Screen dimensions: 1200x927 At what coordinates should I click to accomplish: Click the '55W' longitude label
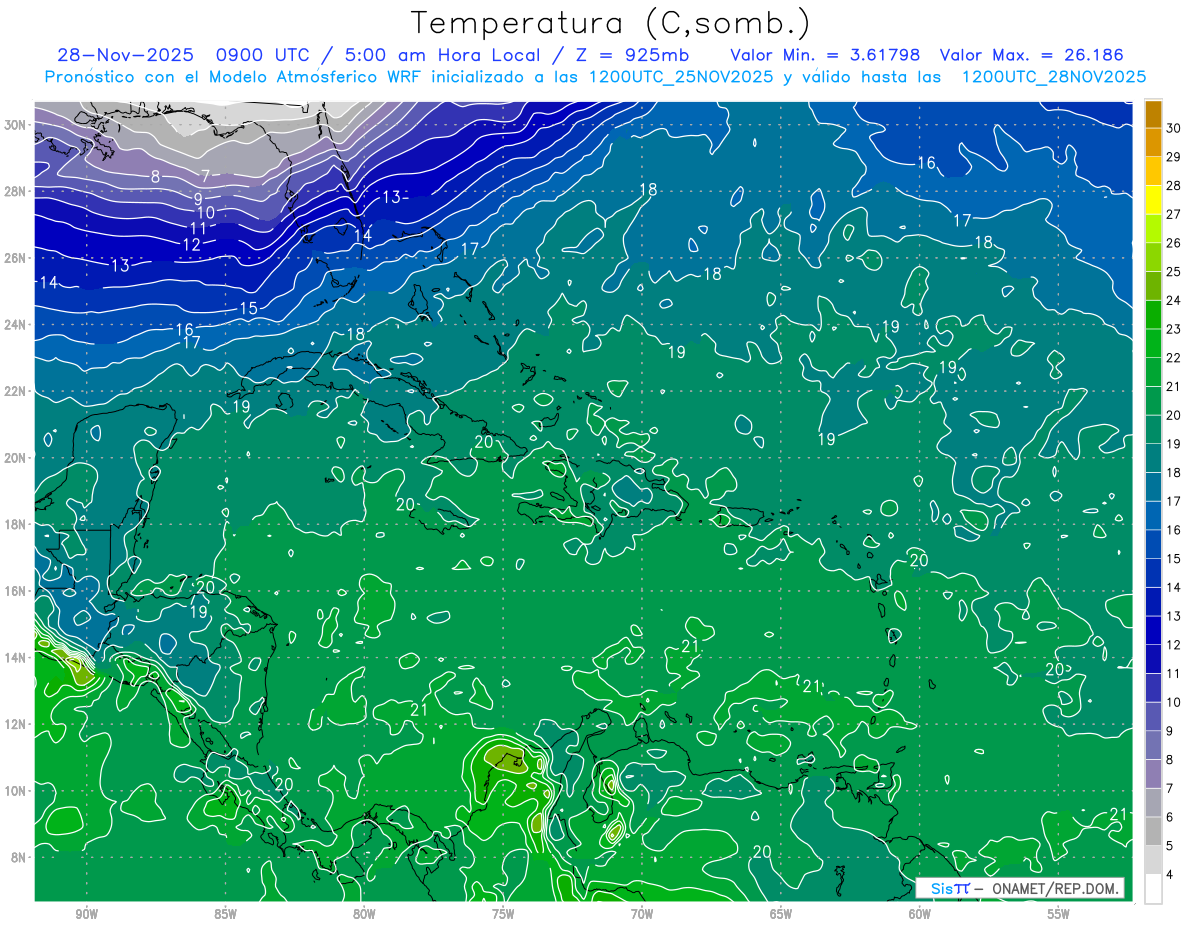tap(1059, 914)
